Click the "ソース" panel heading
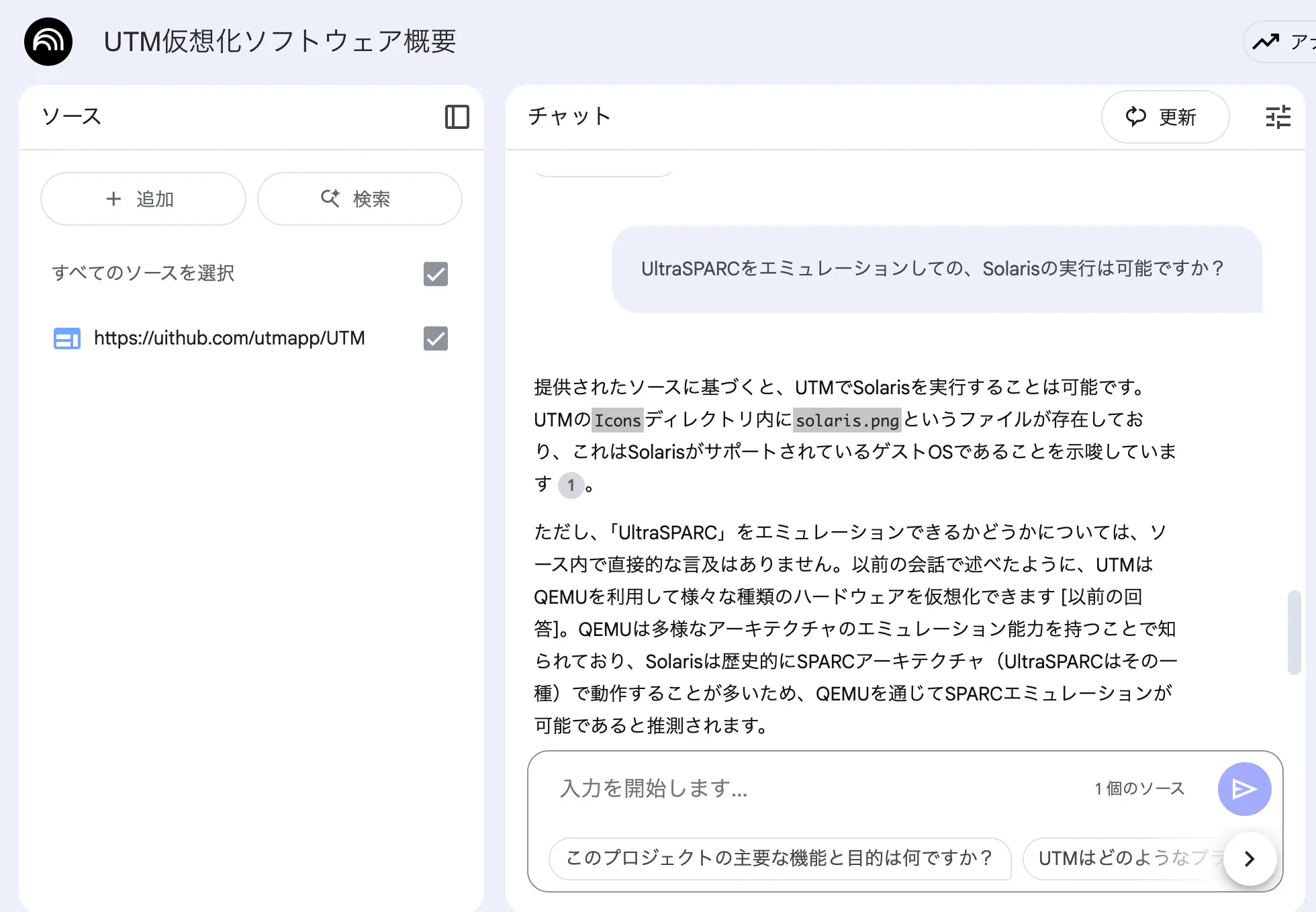Screen dimensions: 1316x912 (71, 117)
